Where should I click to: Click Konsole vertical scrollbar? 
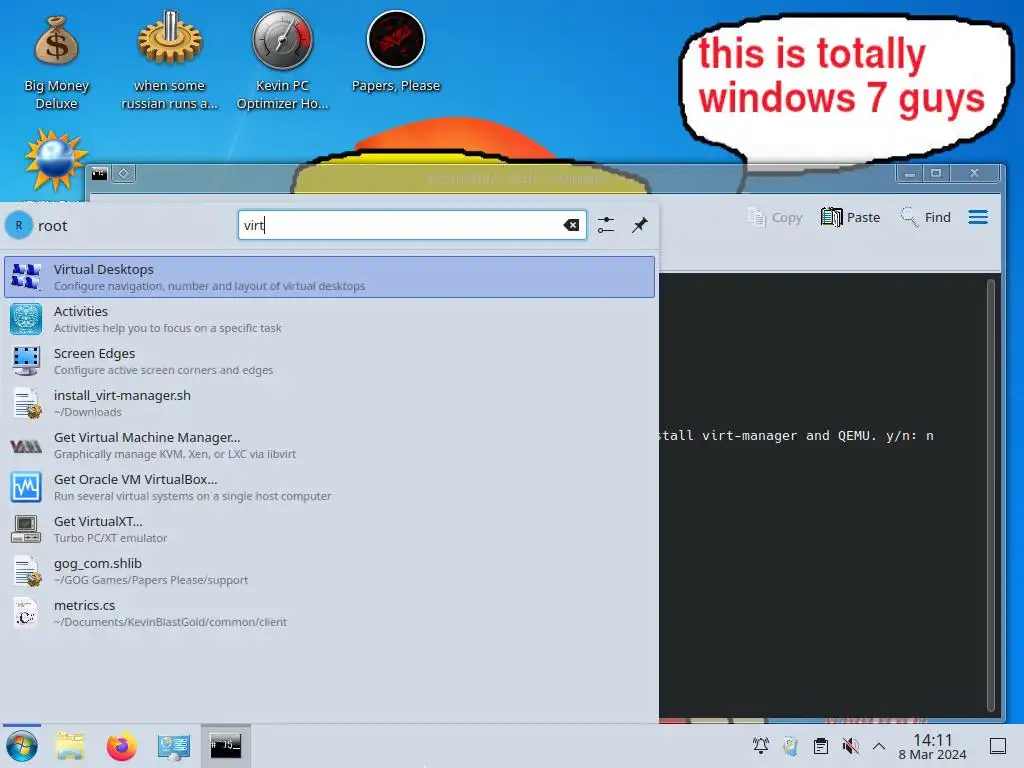coord(991,496)
